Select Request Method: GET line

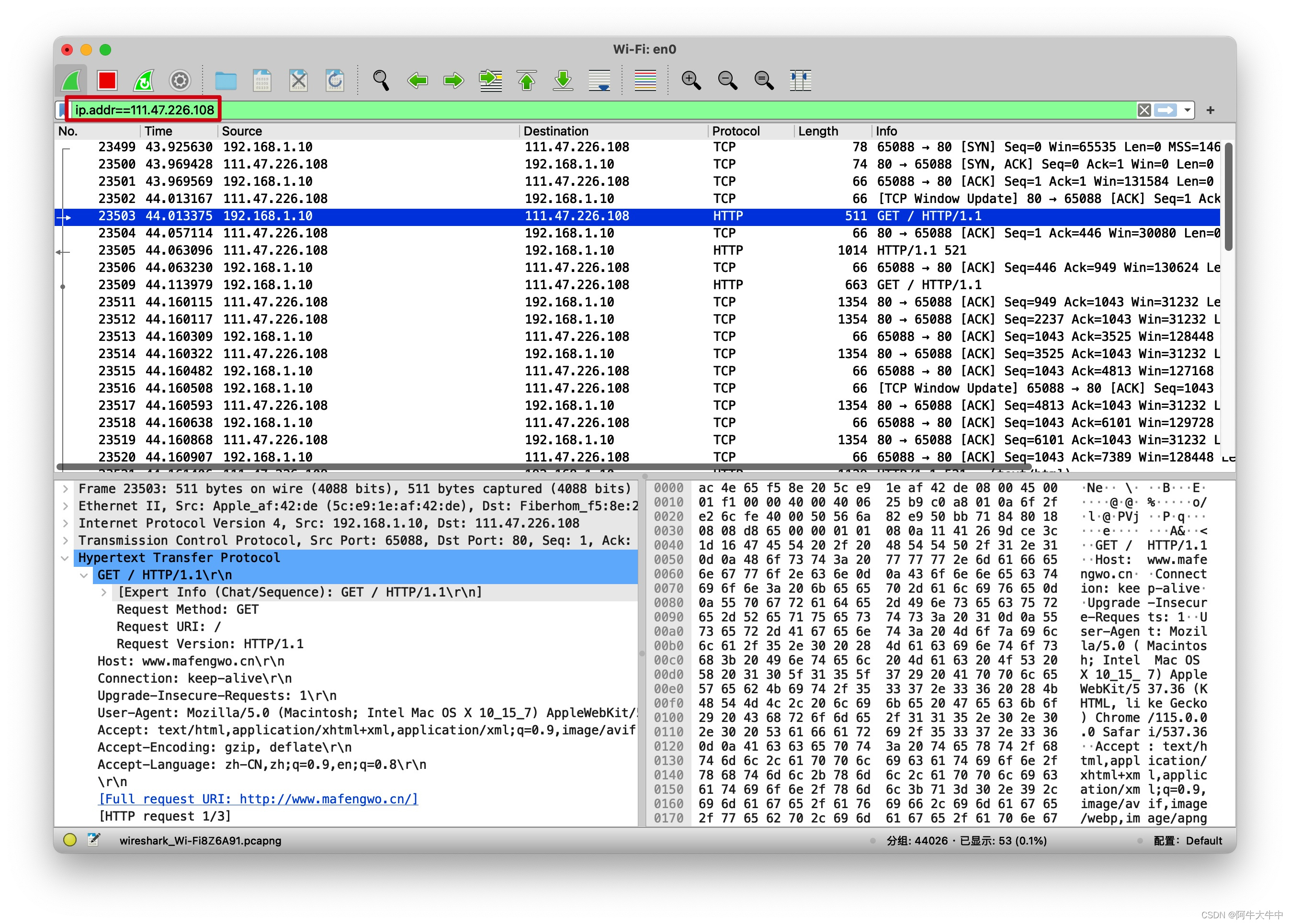[188, 609]
